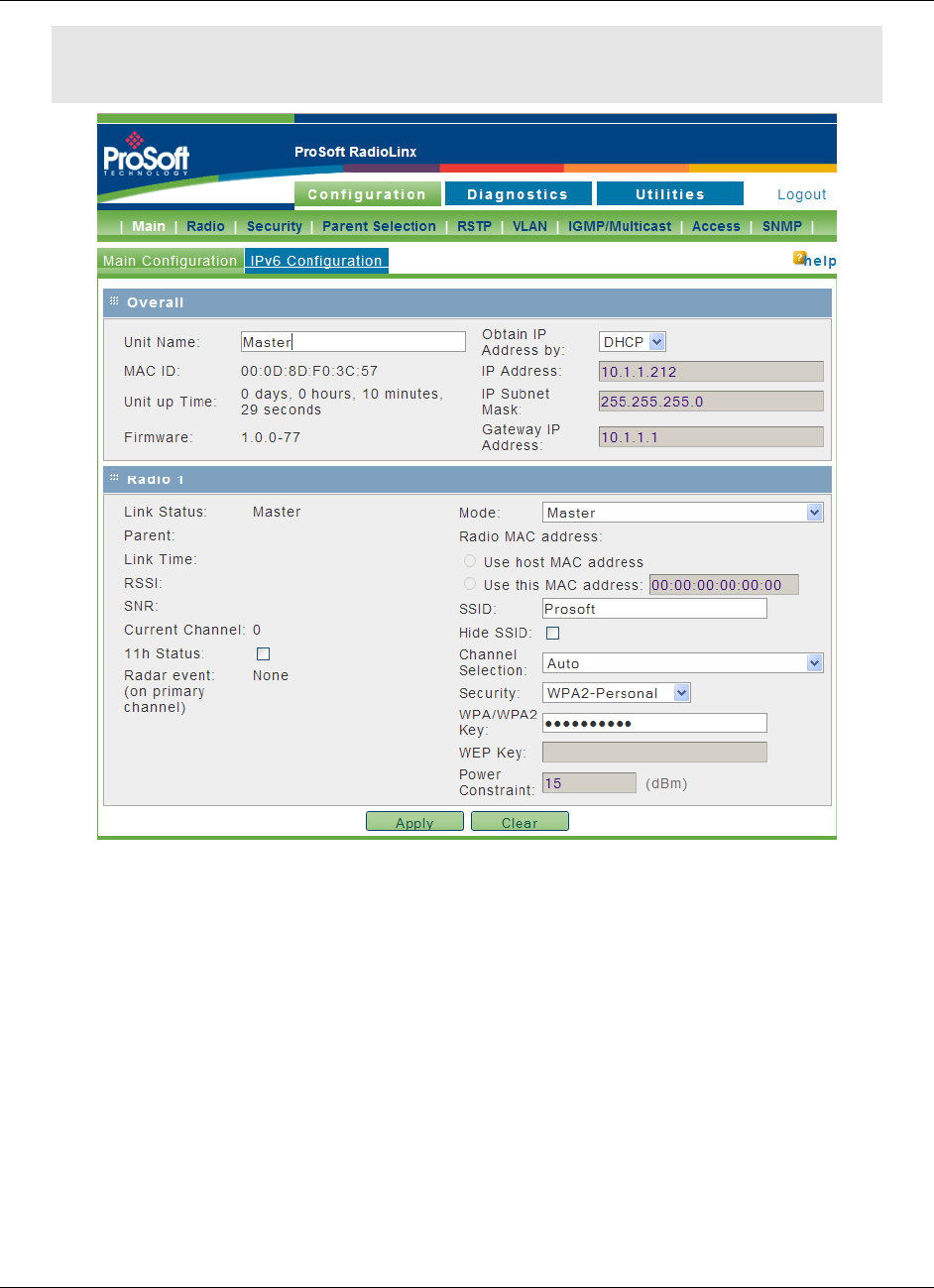Enable the Hide SSID checkbox
The width and height of the screenshot is (934, 1288).
pos(553,633)
